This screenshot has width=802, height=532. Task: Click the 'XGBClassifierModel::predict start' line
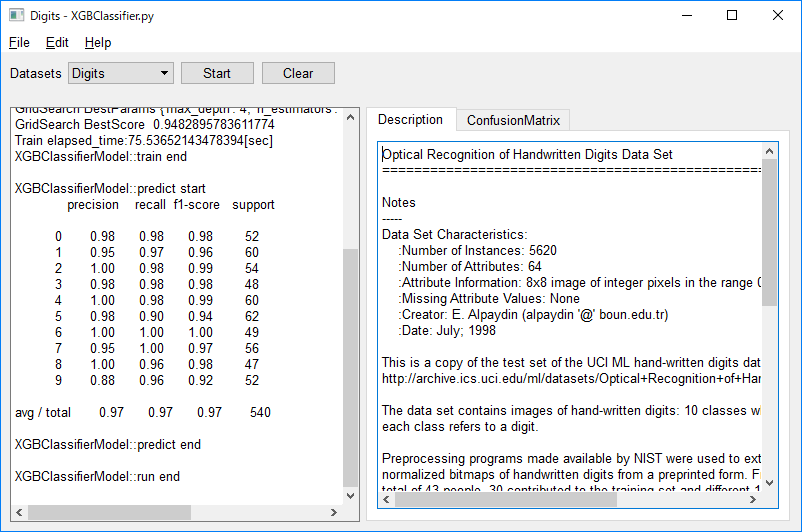point(110,188)
